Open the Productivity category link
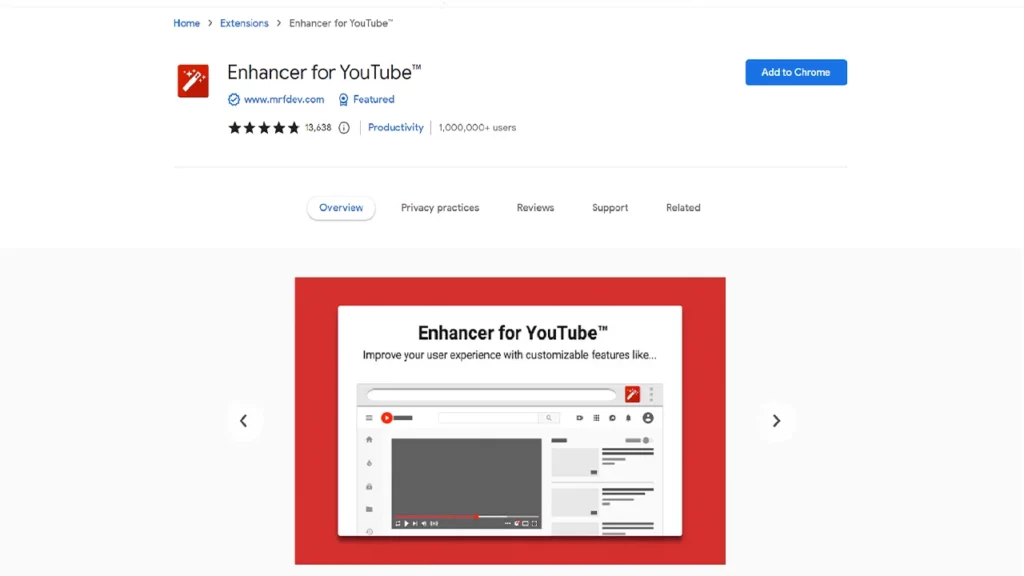This screenshot has width=1024, height=576. pos(396,128)
